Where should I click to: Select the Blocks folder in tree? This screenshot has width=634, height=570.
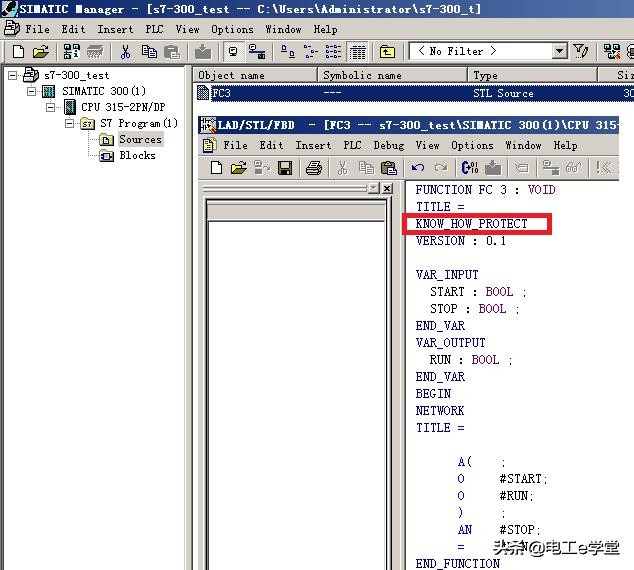coord(137,156)
